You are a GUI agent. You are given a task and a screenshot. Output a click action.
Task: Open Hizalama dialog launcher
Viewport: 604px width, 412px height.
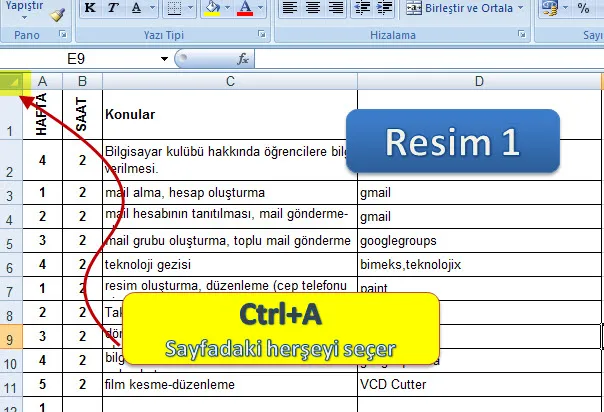[521, 35]
